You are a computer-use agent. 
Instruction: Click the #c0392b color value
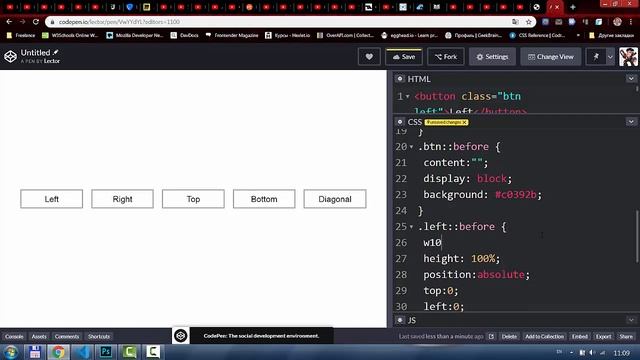pos(516,195)
